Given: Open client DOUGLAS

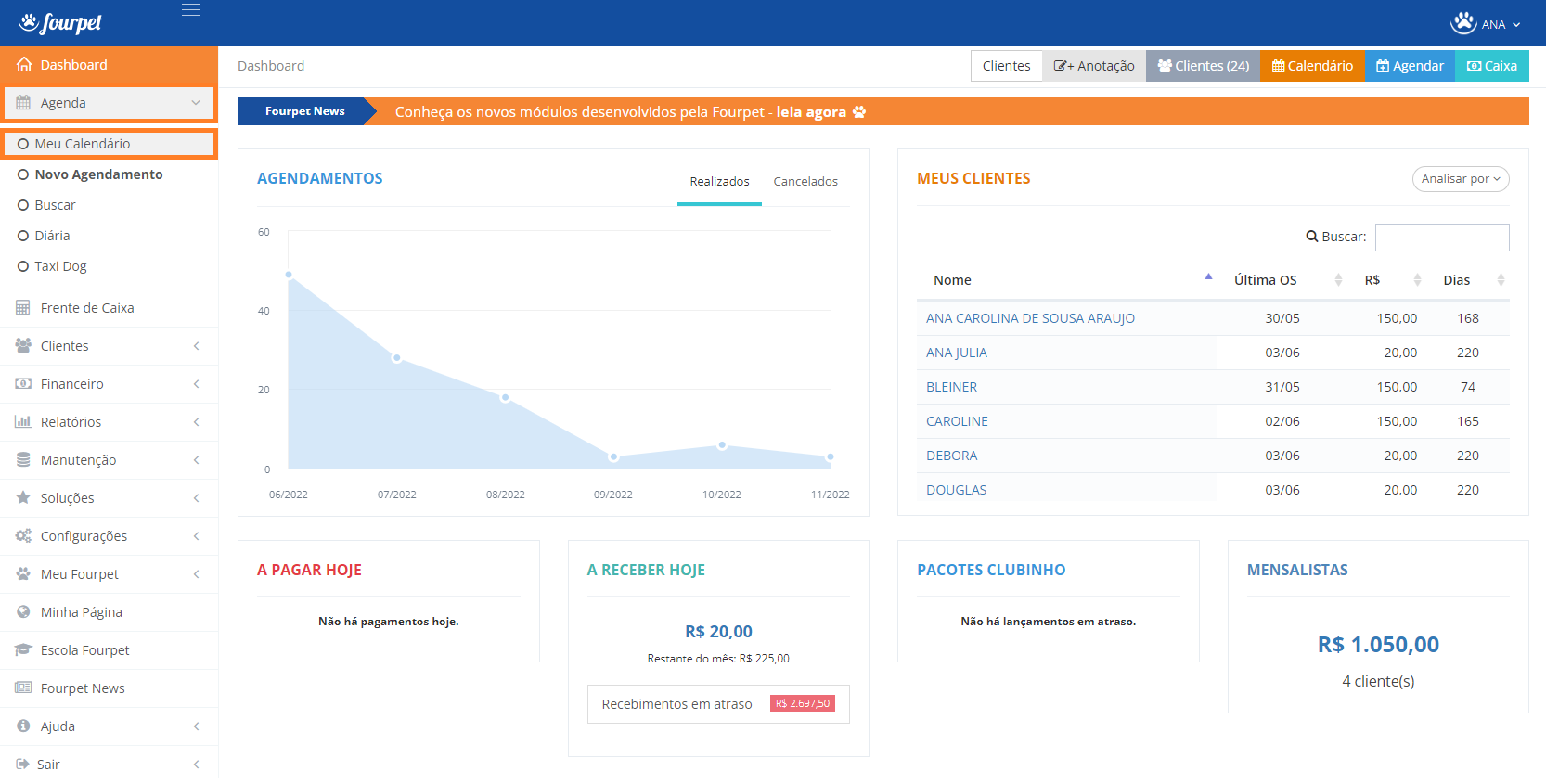Looking at the screenshot, I should coord(956,490).
